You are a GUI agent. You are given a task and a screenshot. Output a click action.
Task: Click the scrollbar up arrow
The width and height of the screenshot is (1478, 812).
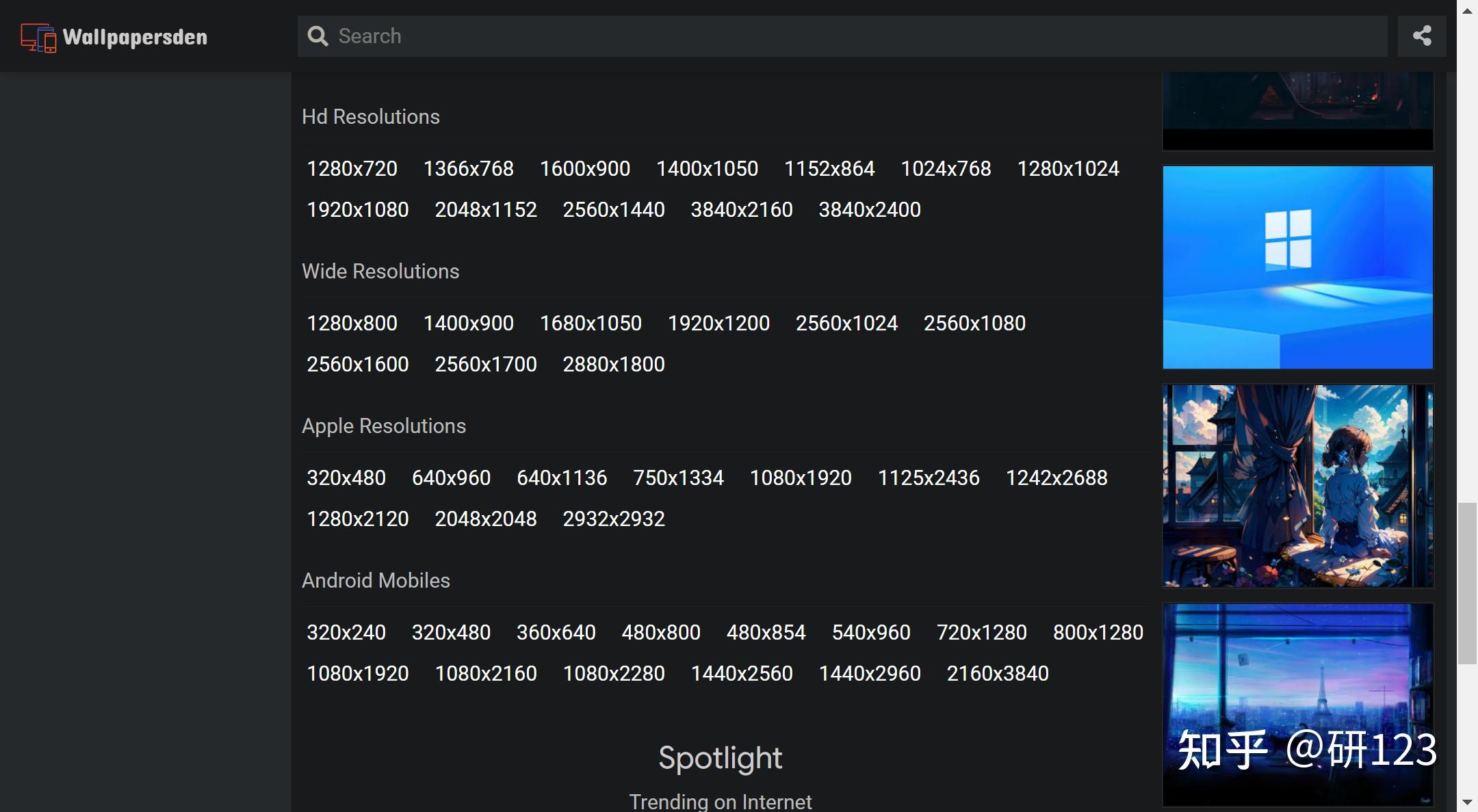1467,11
